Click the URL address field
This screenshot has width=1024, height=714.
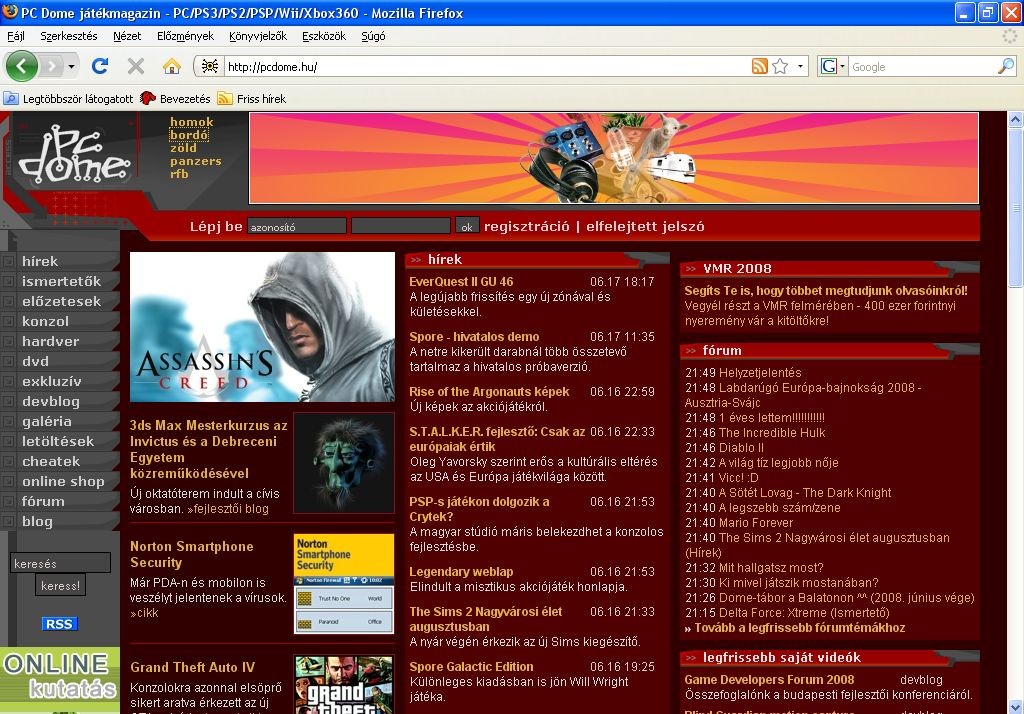[x=487, y=67]
